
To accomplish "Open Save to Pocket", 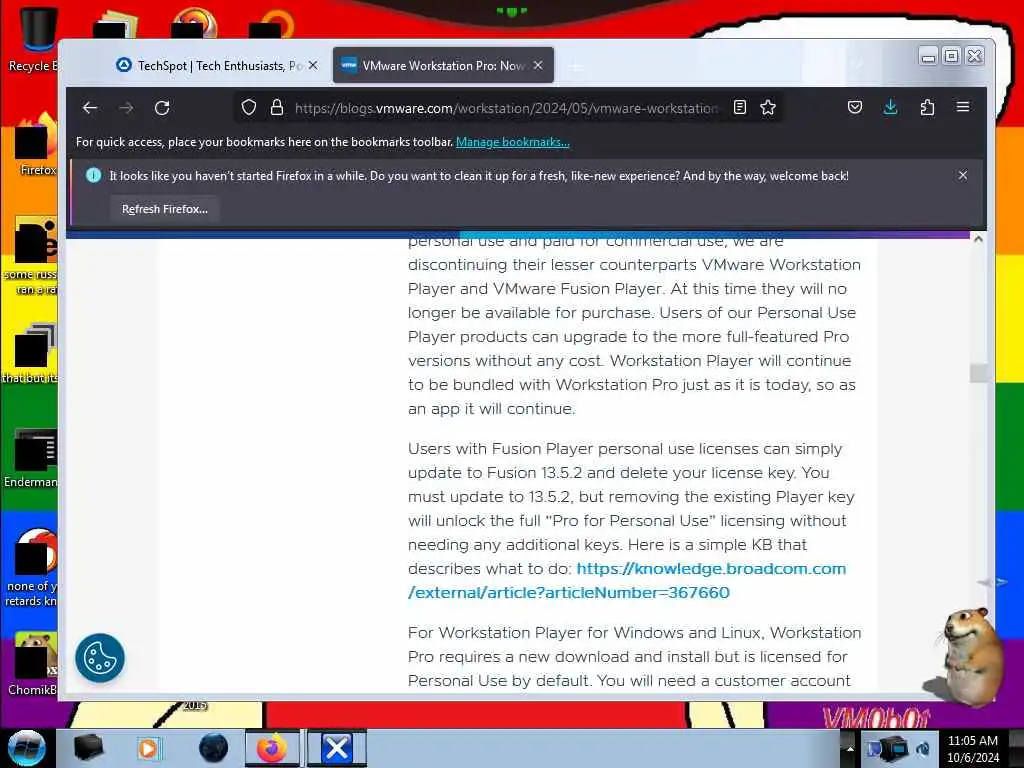I will point(854,107).
